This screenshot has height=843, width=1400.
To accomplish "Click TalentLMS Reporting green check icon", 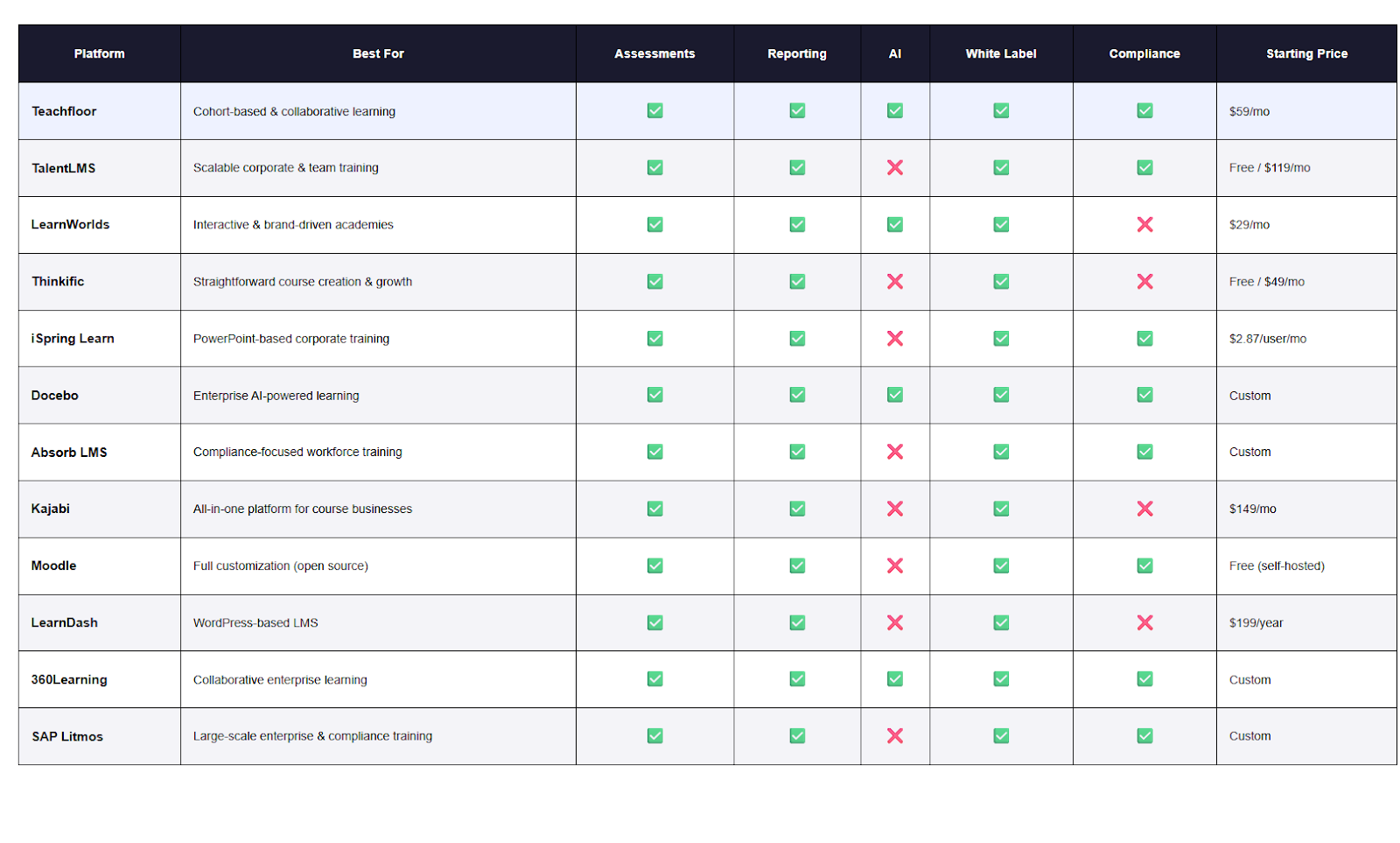I will (797, 167).
